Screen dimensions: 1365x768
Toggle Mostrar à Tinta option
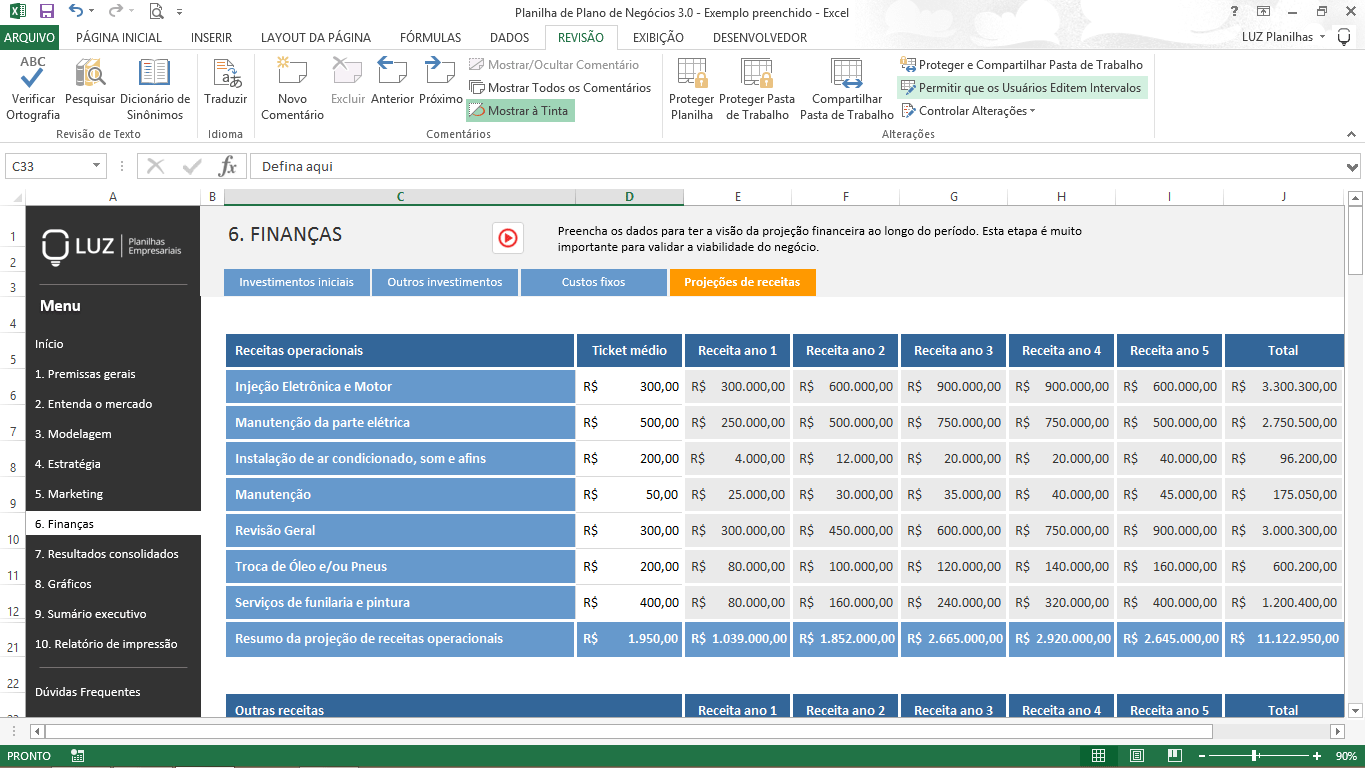point(520,111)
